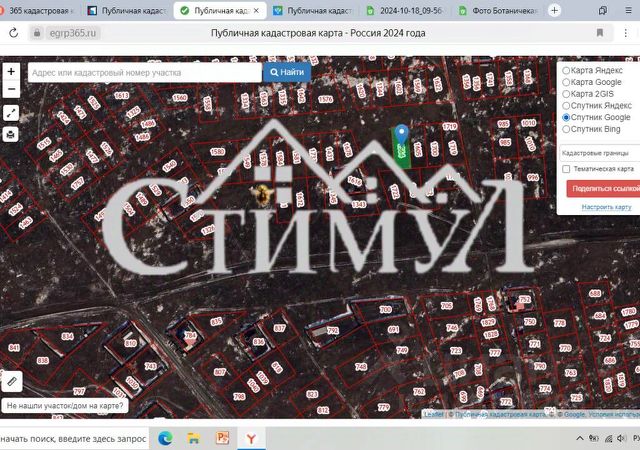Screen dimensions: 640x450
Task: Select parcel labeled 784
Action: 191,336
